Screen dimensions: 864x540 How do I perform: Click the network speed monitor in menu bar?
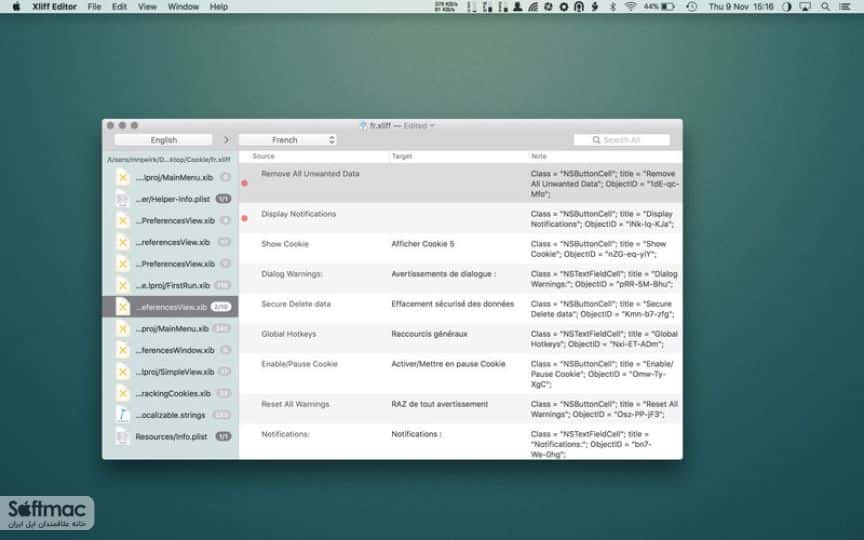click(446, 7)
